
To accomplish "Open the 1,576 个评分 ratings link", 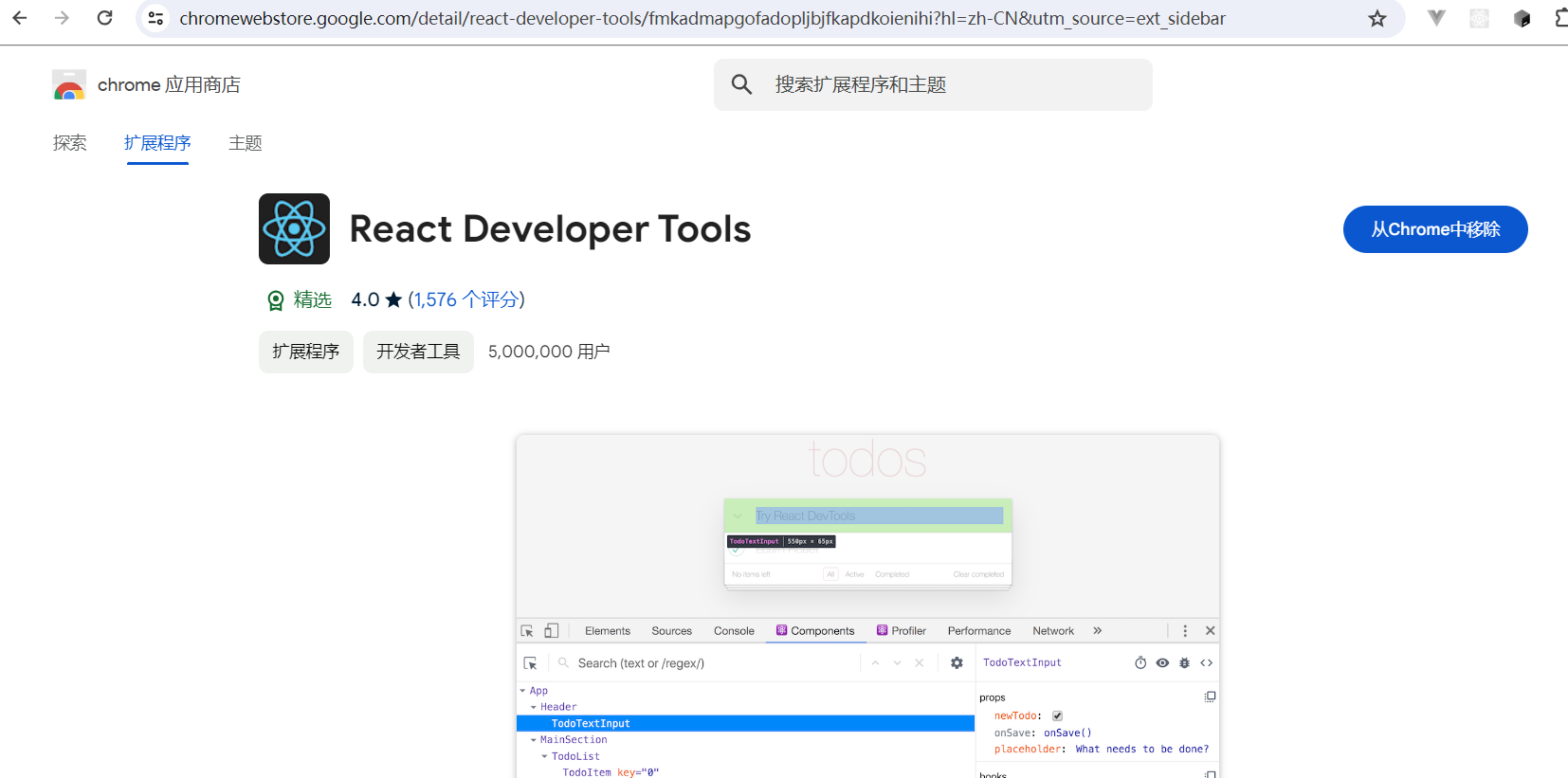I will coord(466,299).
